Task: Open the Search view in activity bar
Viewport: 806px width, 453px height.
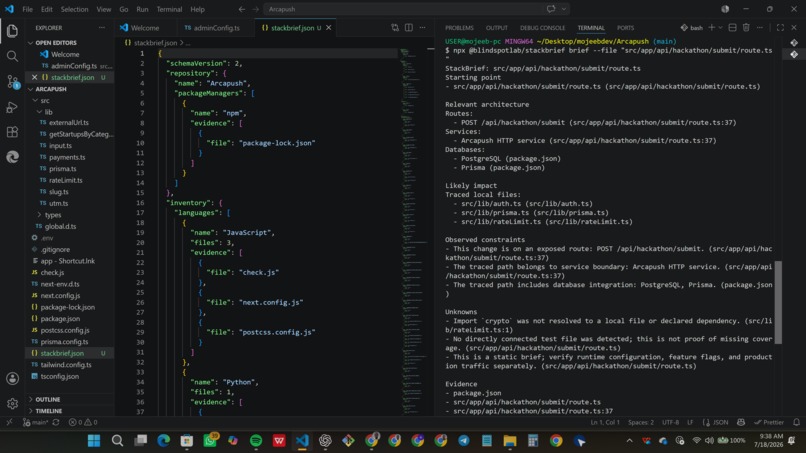Action: pyautogui.click(x=12, y=56)
